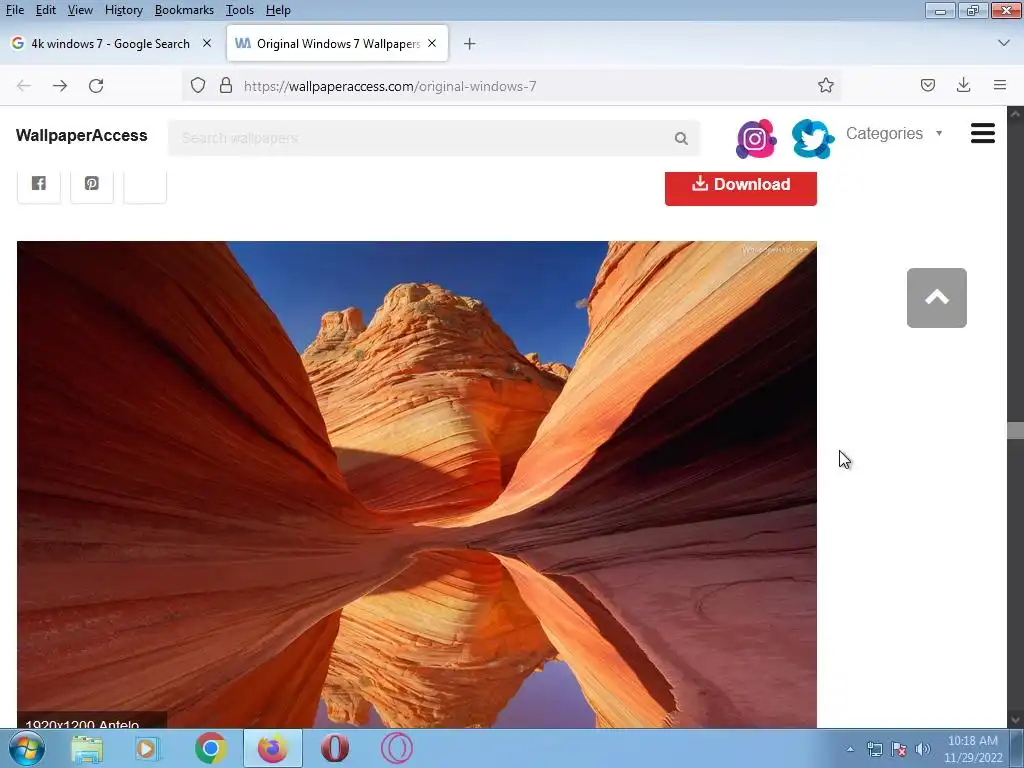Close the 4k windows 7 Google Search tab
Viewport: 1024px width, 768px height.
(x=207, y=43)
